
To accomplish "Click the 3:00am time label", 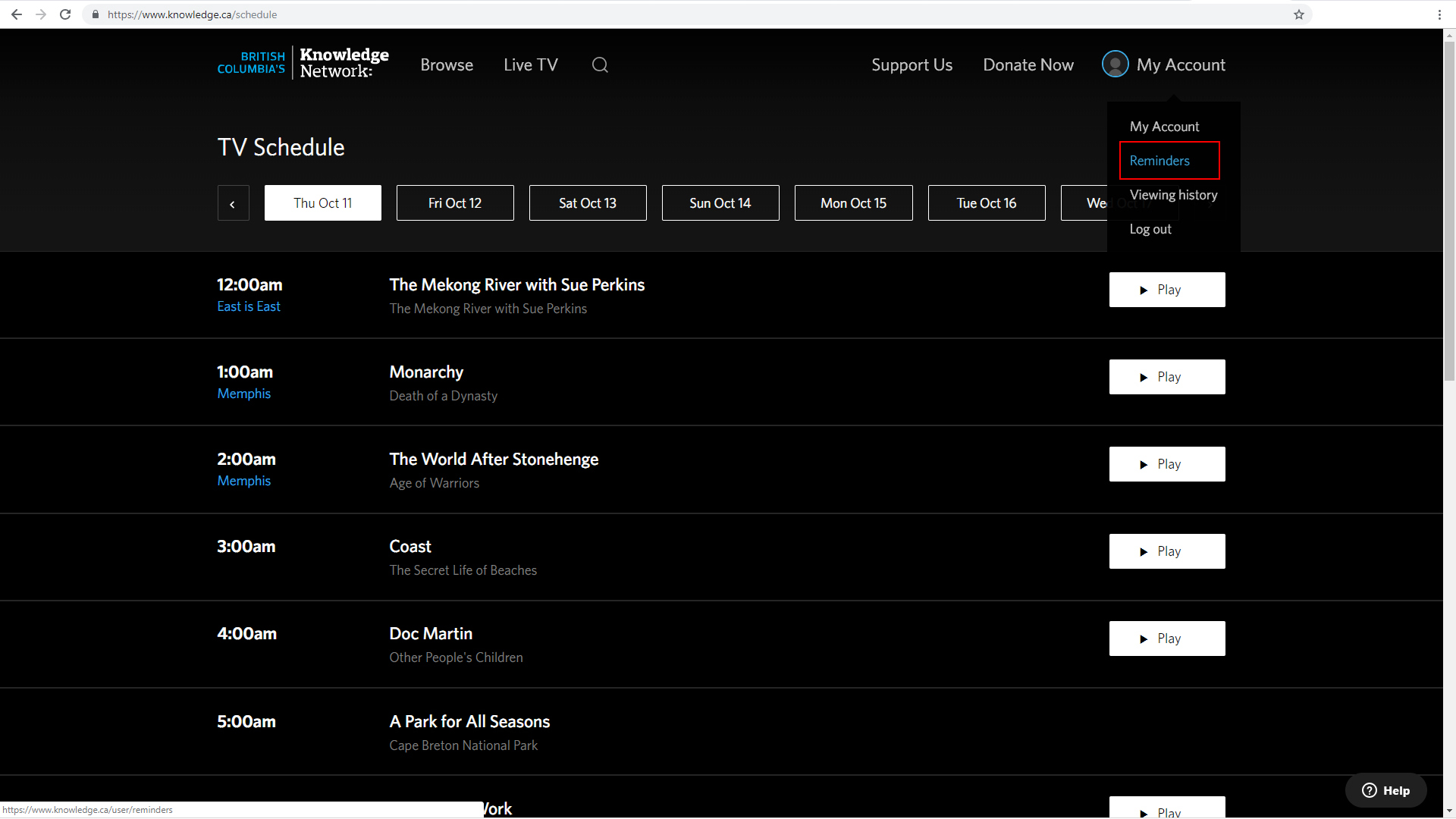I will click(x=246, y=547).
